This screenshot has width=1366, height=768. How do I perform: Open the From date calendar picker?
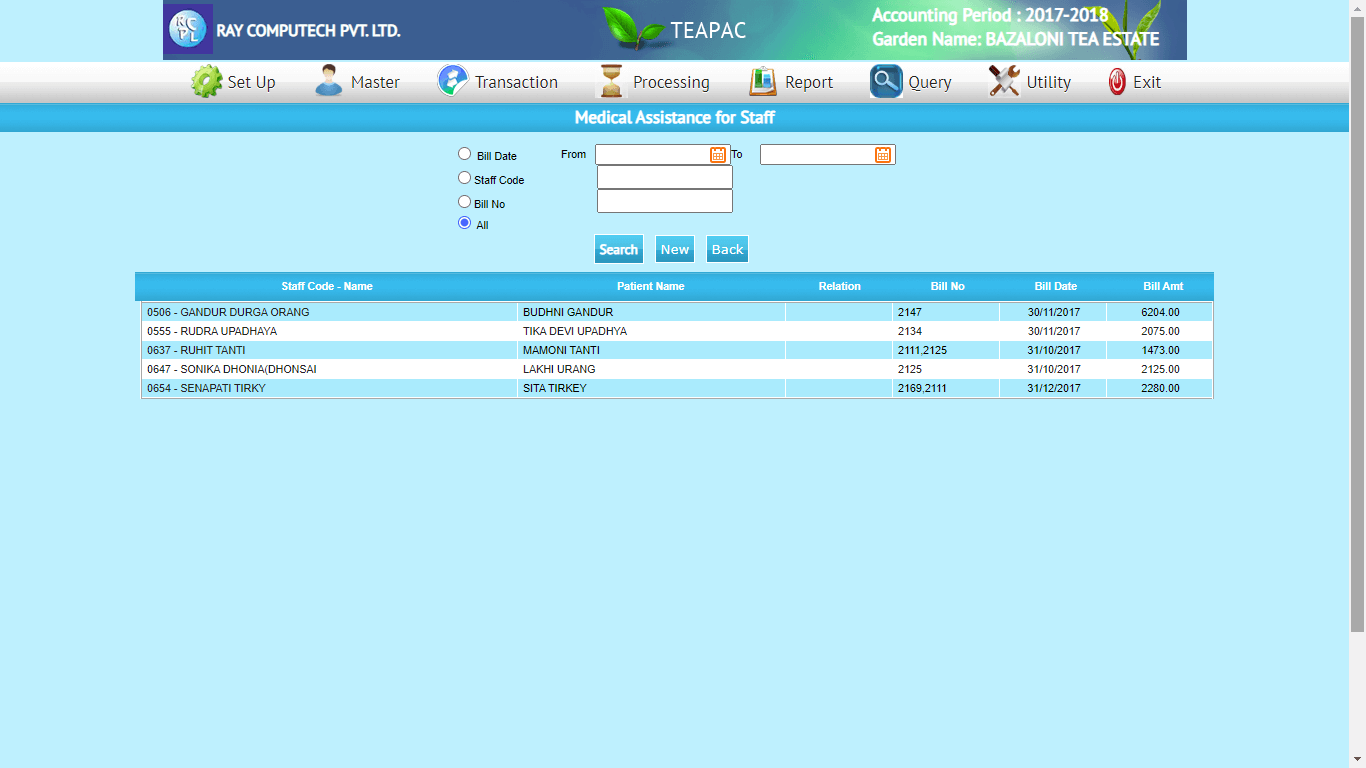pyautogui.click(x=718, y=154)
